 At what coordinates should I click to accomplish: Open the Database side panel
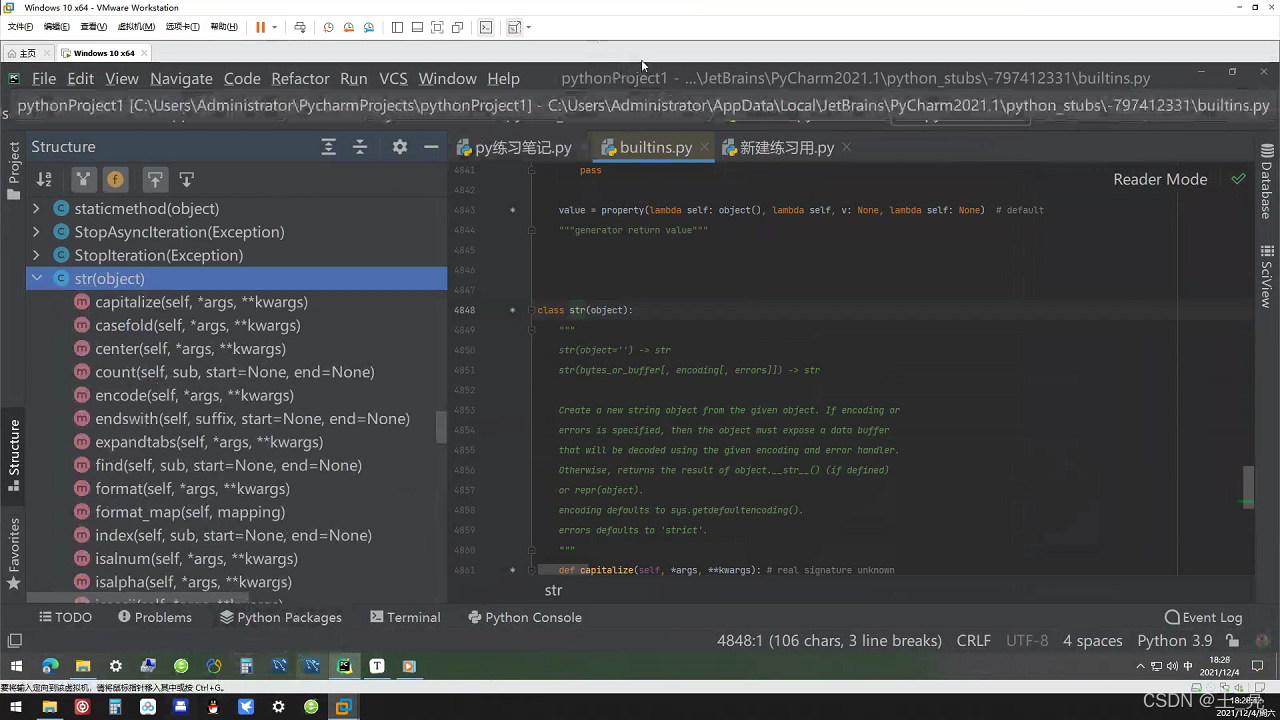coord(1267,182)
